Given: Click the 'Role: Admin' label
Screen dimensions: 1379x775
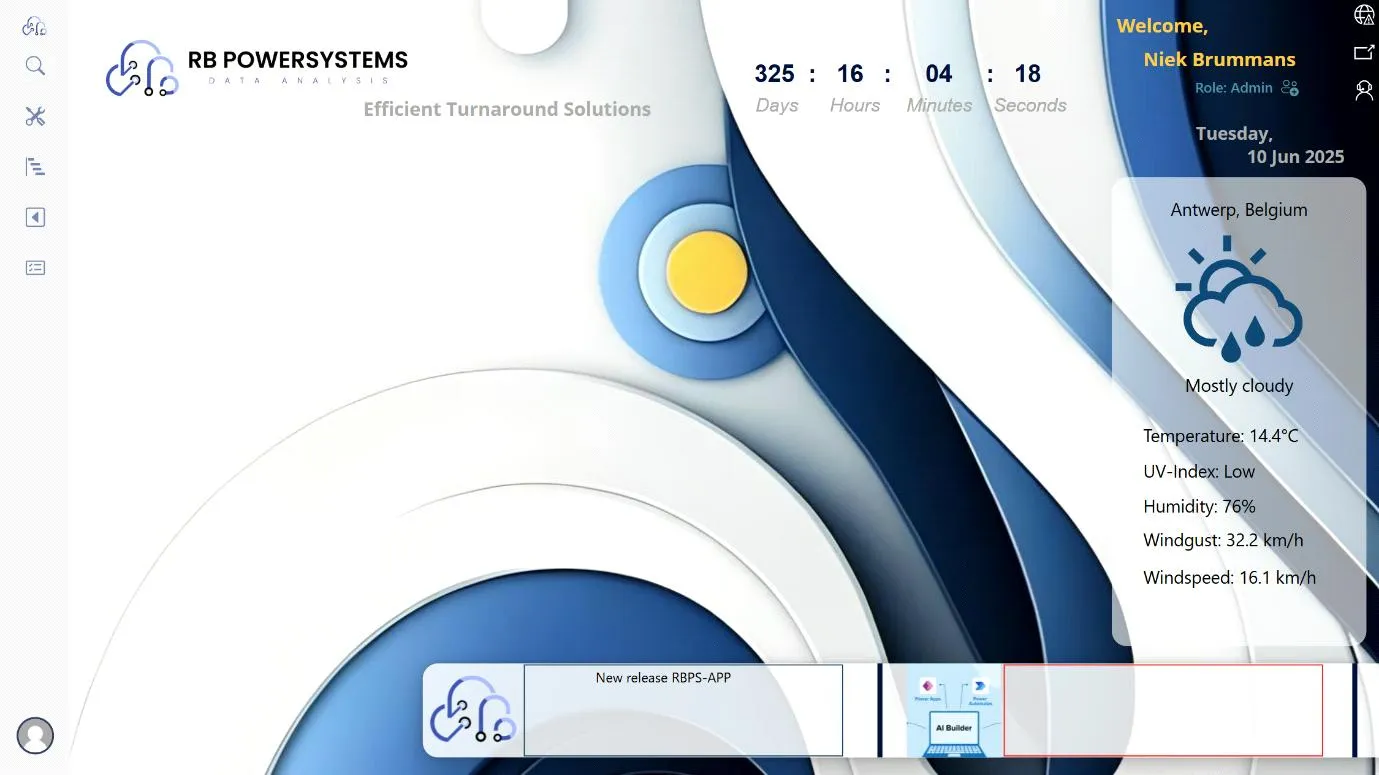Looking at the screenshot, I should (1233, 88).
